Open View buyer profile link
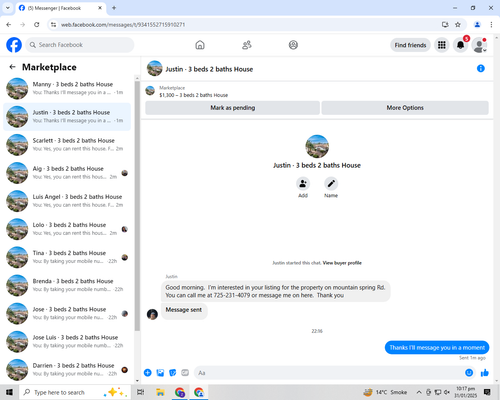This screenshot has width=500, height=400. coord(342,263)
